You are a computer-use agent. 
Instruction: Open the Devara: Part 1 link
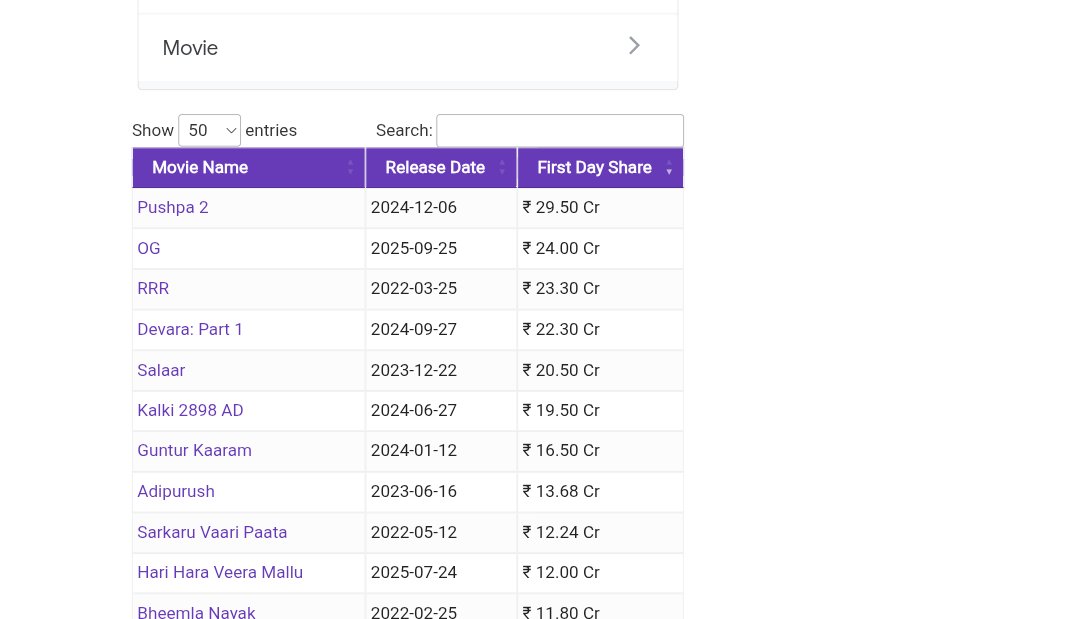(x=190, y=329)
